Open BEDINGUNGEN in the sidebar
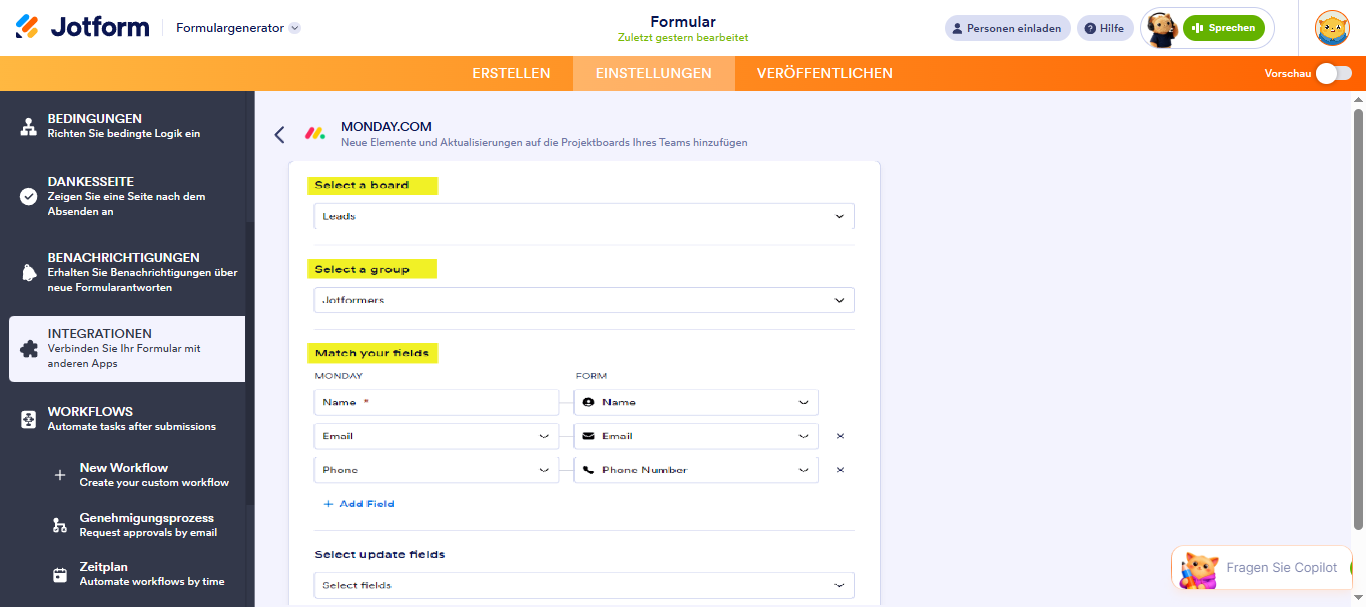The image size is (1366, 607). click(127, 126)
